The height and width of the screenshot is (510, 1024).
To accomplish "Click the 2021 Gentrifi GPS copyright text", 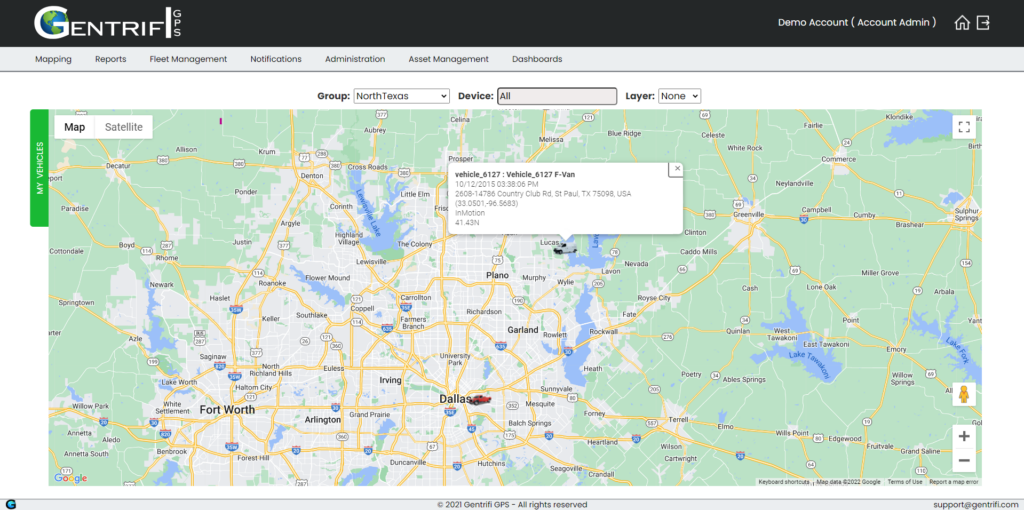I will click(x=512, y=505).
